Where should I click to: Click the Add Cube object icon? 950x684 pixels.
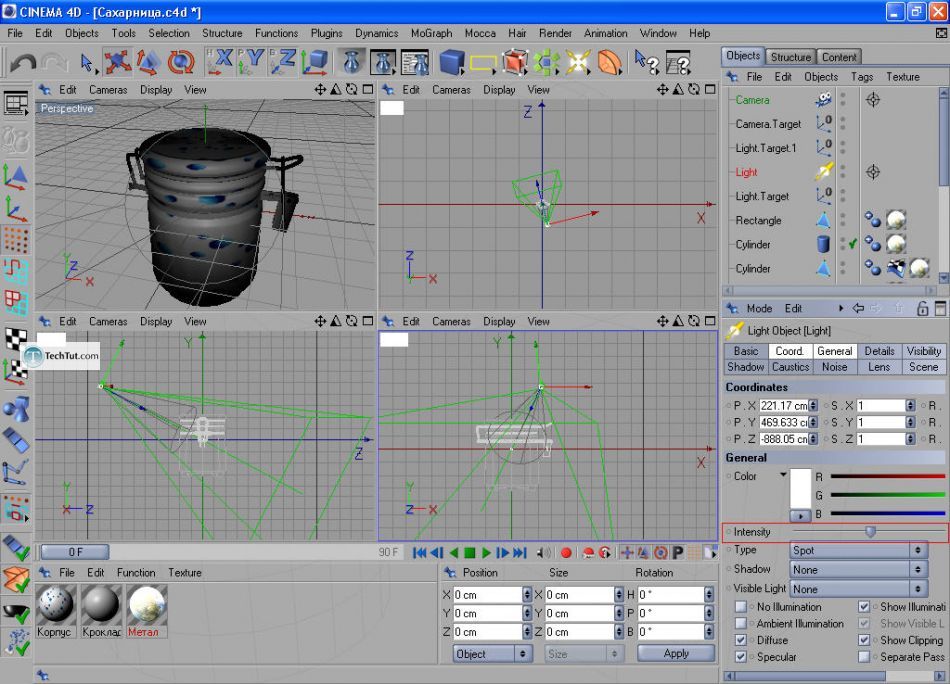pyautogui.click(x=452, y=63)
